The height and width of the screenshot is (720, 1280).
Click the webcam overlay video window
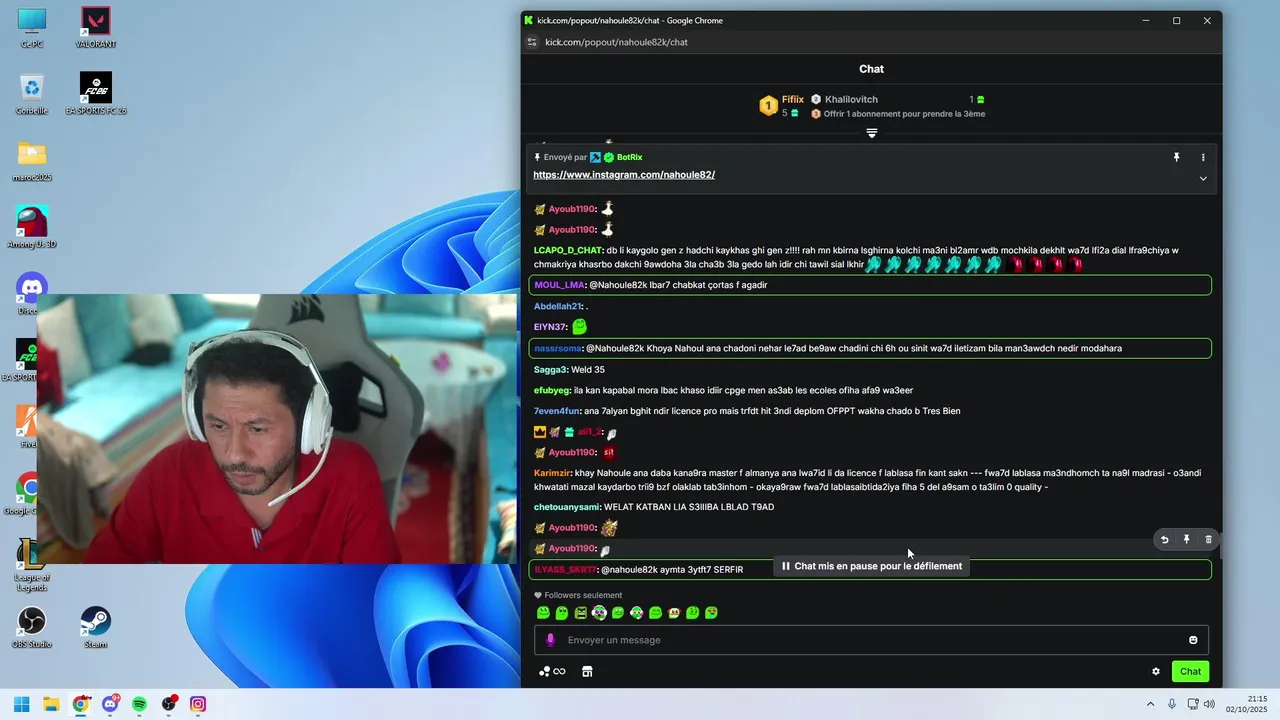[277, 429]
